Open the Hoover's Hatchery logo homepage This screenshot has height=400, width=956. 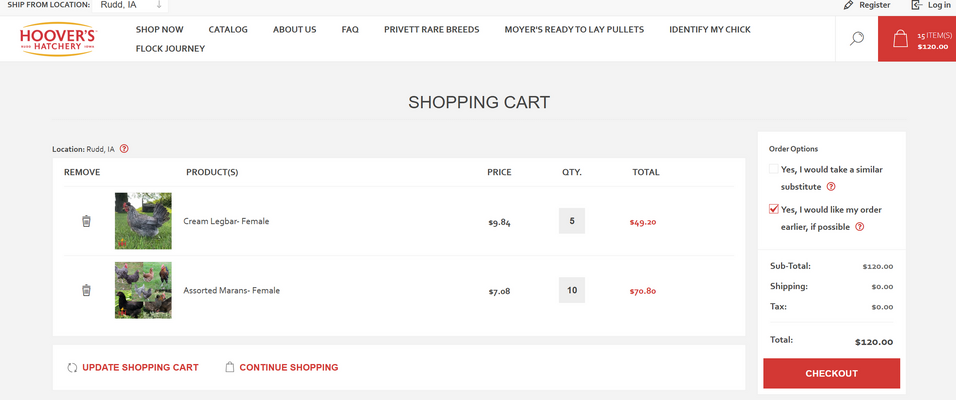57,39
